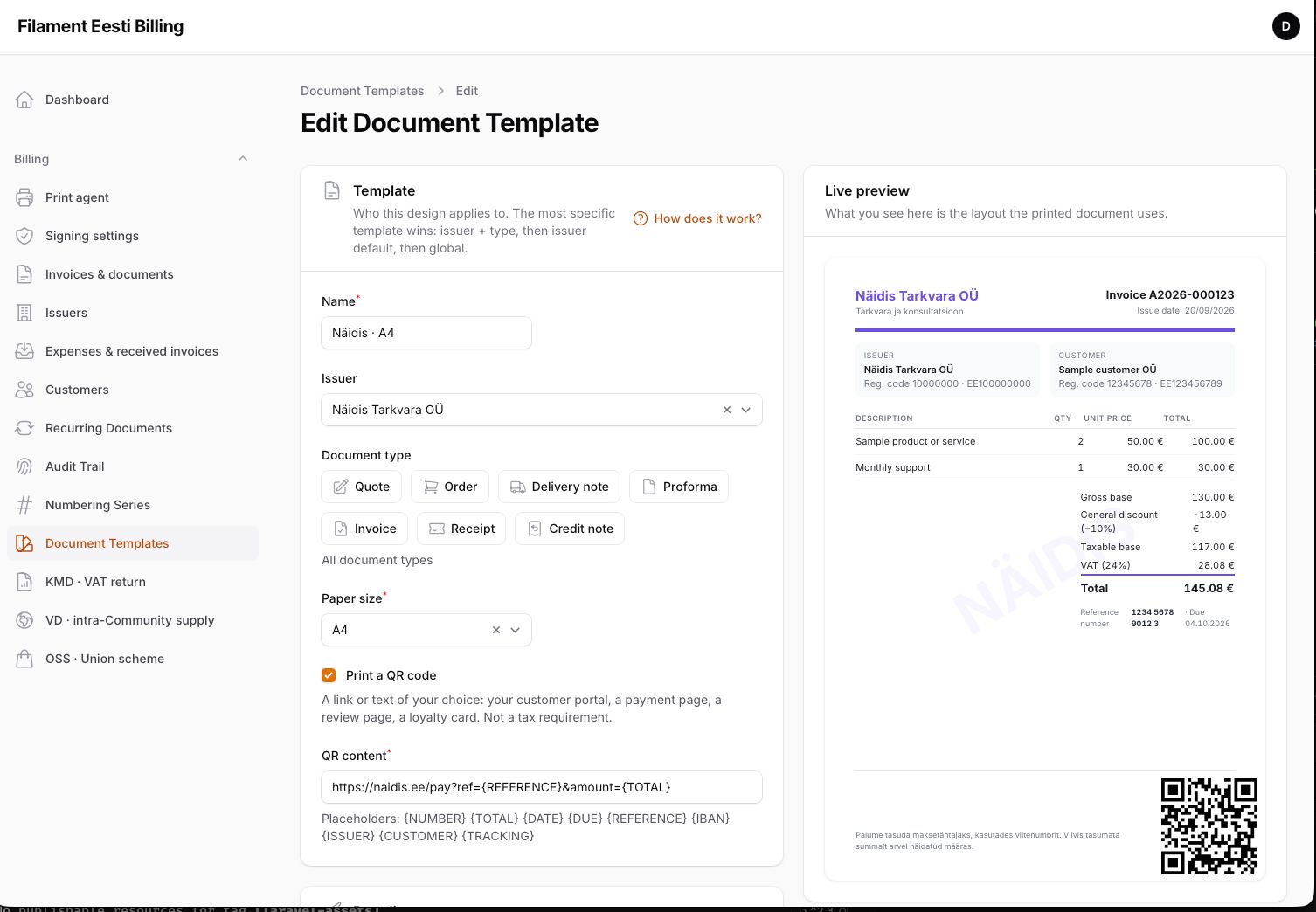
Task: Open Audit Trail in the sidebar
Action: coord(133,466)
